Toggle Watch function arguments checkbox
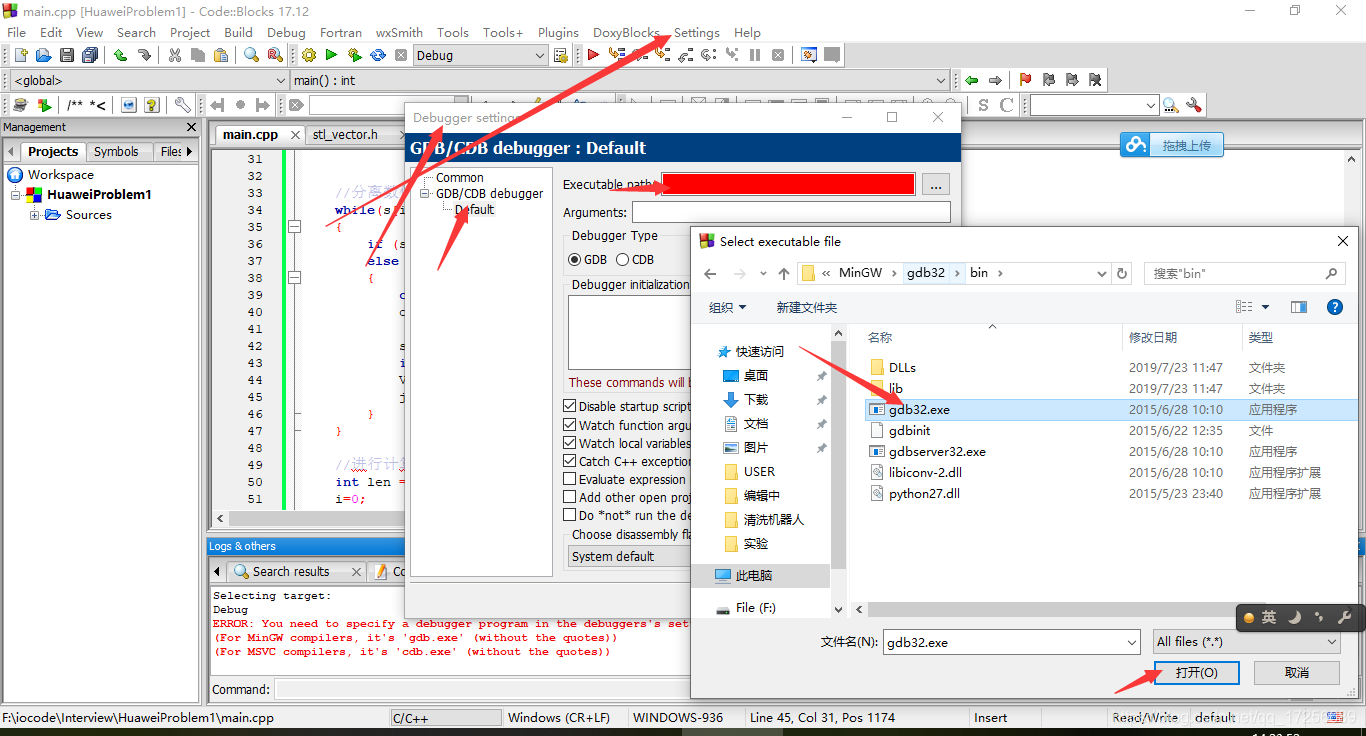 [570, 424]
